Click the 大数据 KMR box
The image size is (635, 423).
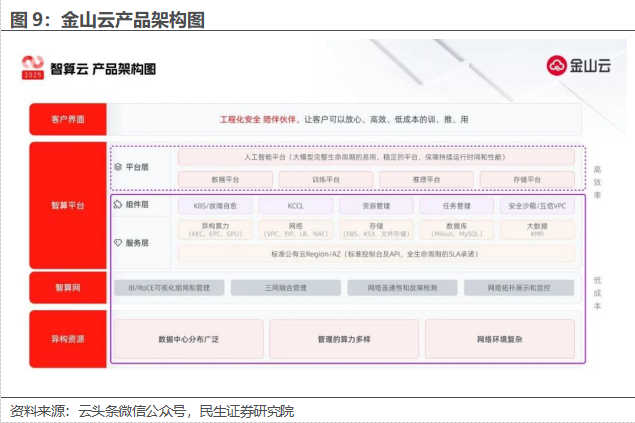[x=537, y=230]
